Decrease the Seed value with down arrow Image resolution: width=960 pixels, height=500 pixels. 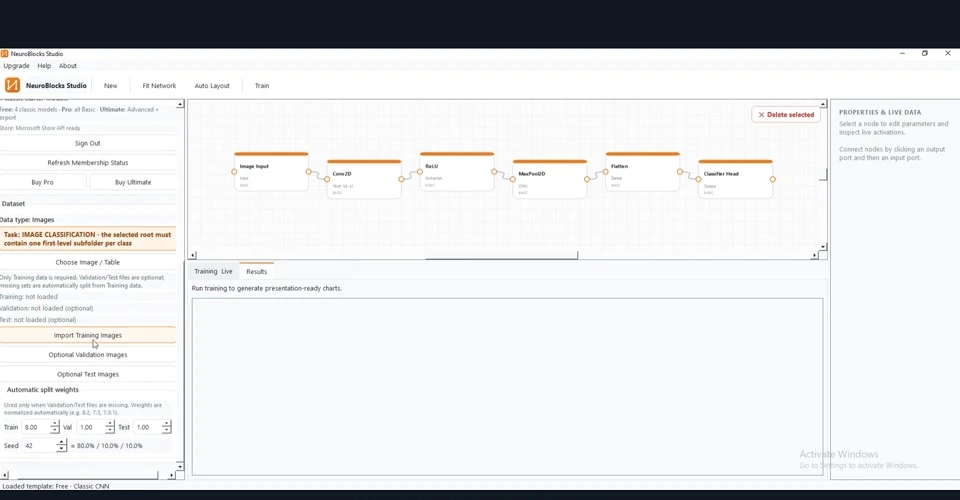pos(61,449)
